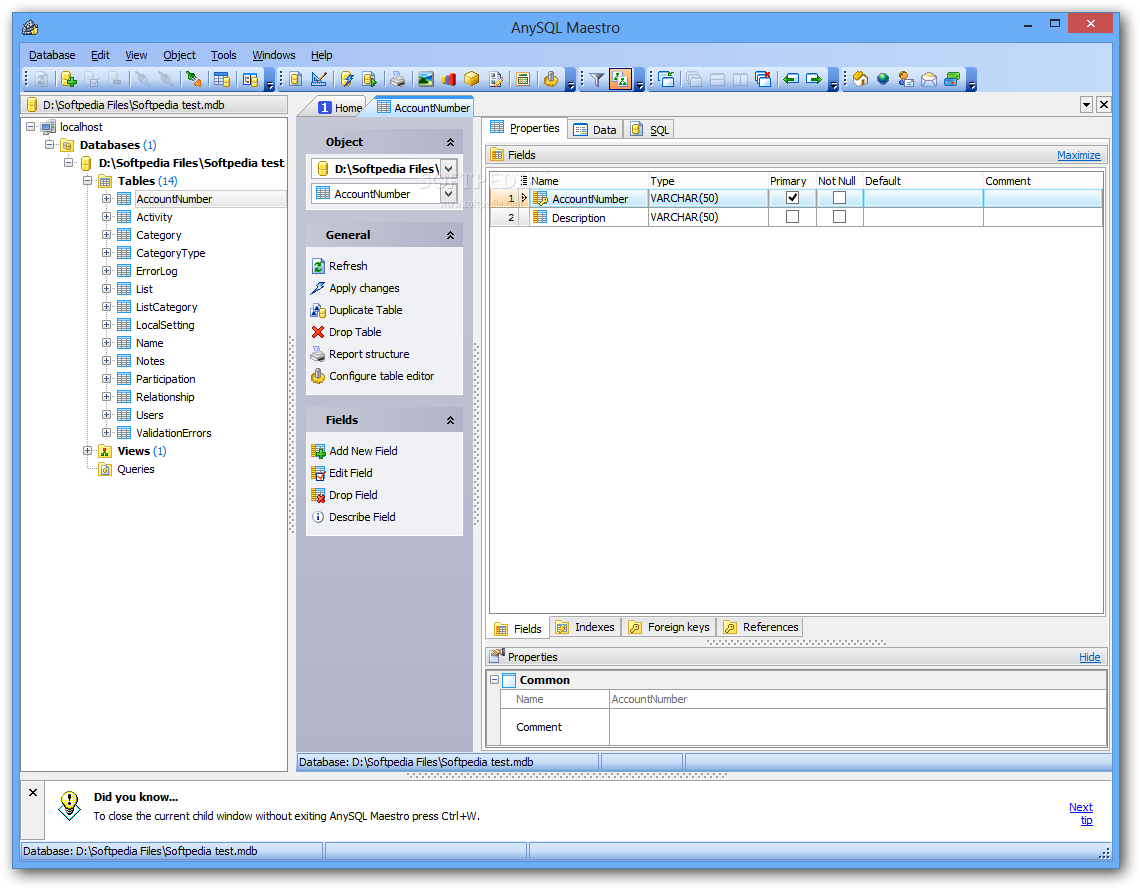Click the house home page toolbar icon

pyautogui.click(x=861, y=79)
